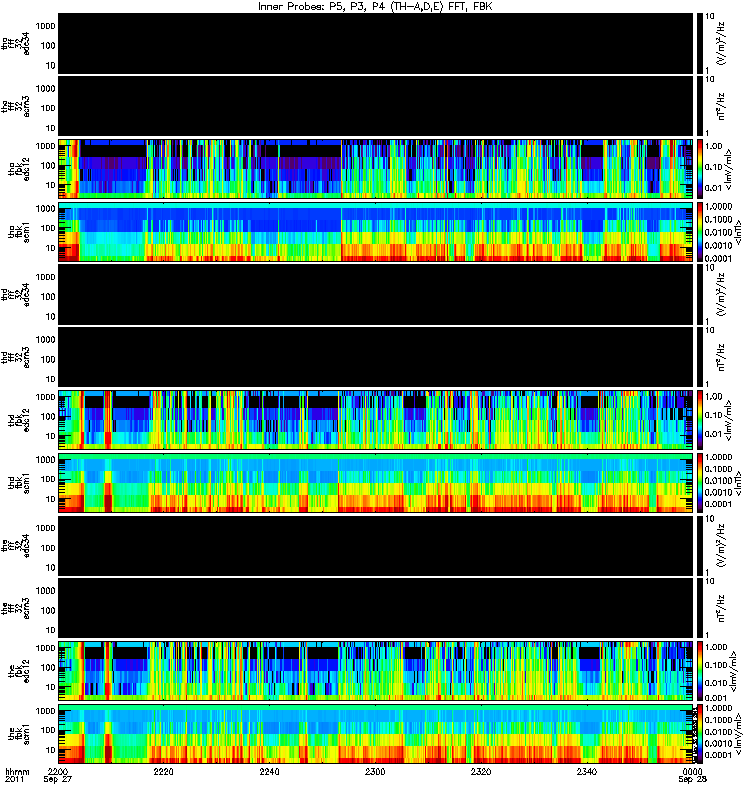750x800 pixels.
Task: Click the "thd fbk scm1" y-axis label
Action: coord(19,483)
